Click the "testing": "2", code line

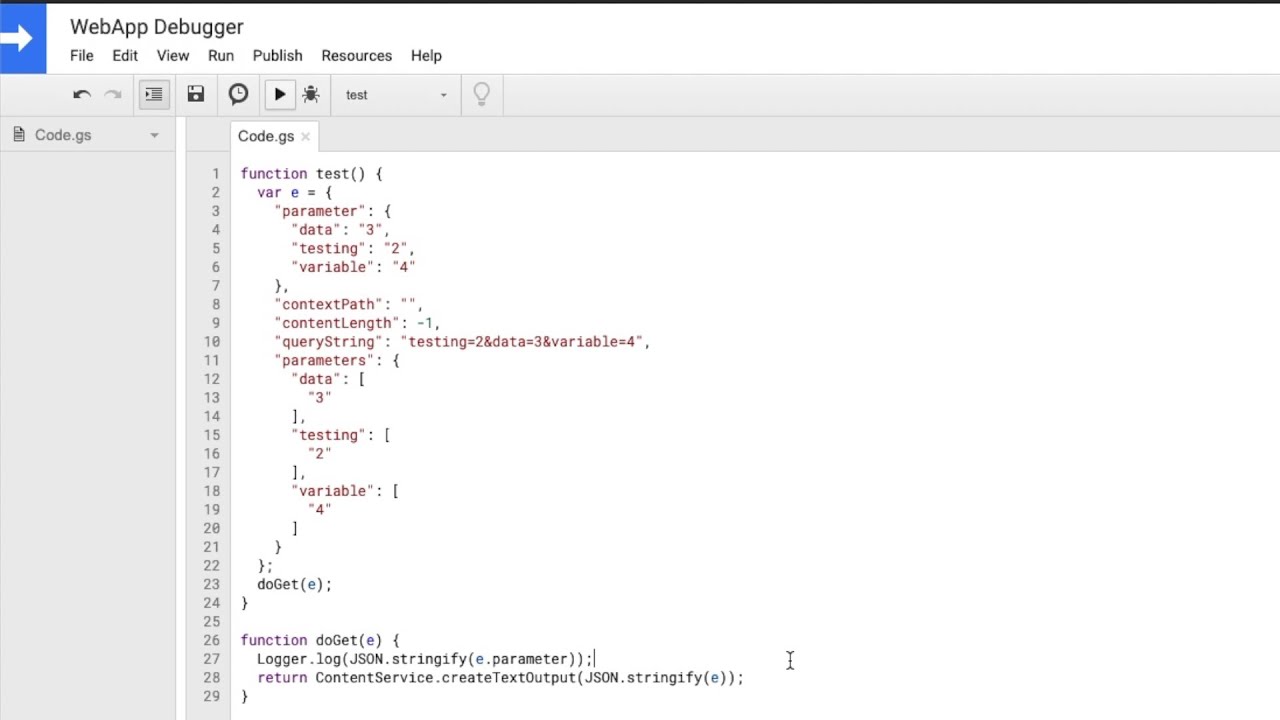[x=353, y=248]
